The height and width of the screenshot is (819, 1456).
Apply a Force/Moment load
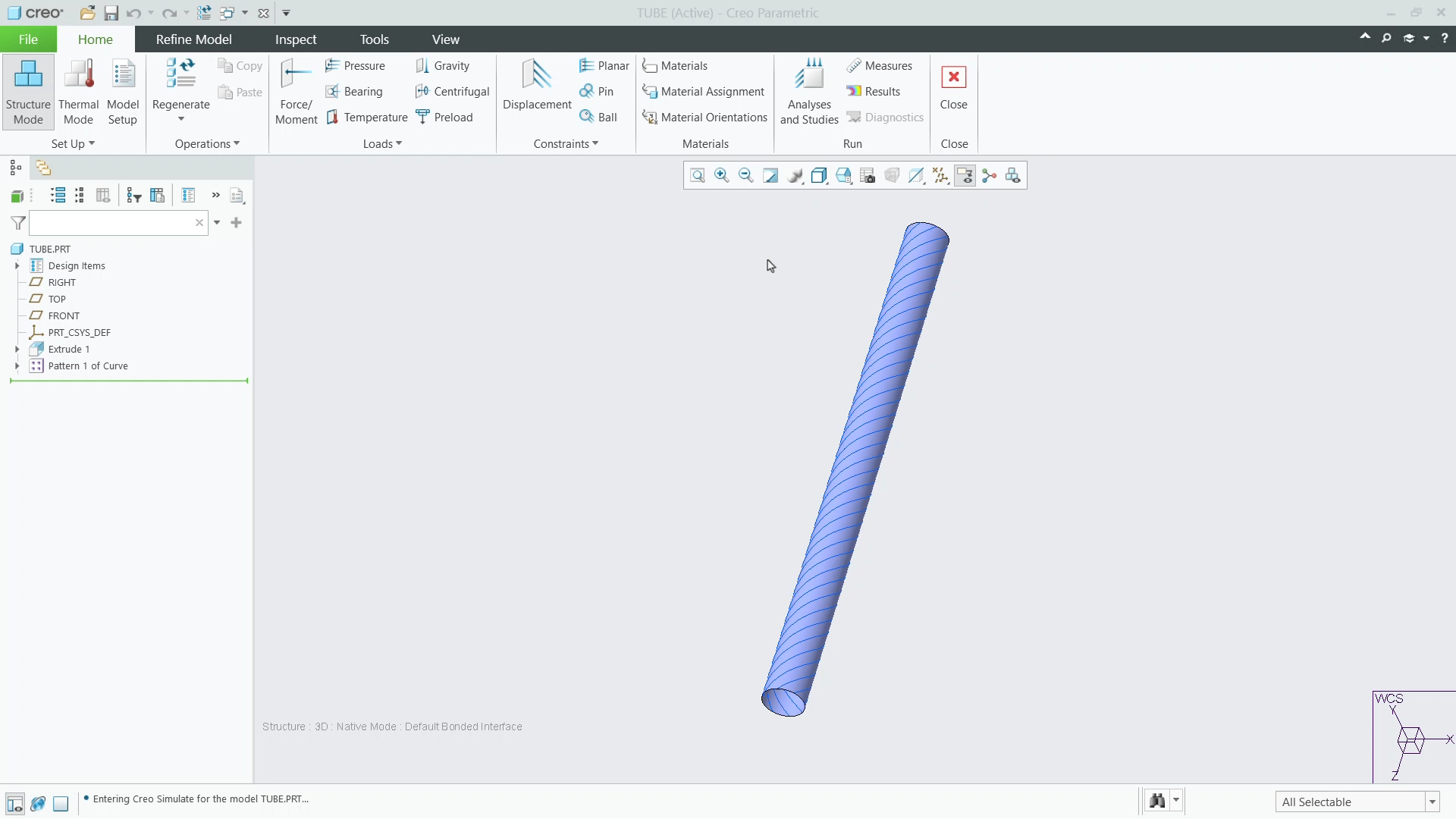point(296,92)
